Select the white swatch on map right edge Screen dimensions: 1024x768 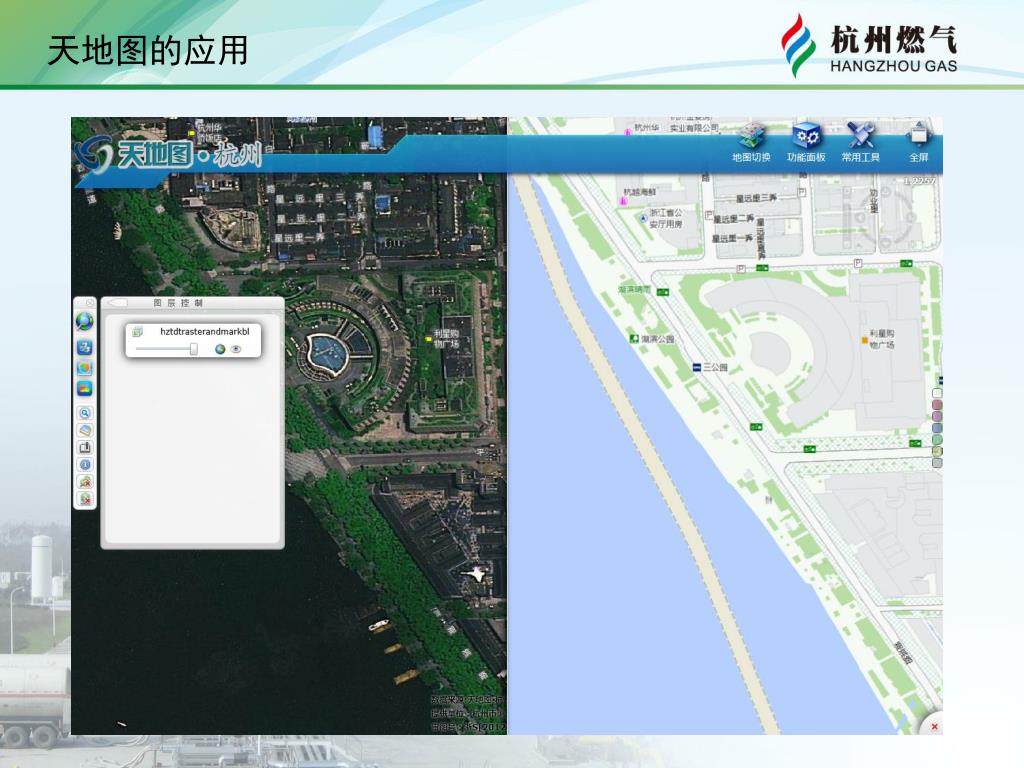coord(937,393)
